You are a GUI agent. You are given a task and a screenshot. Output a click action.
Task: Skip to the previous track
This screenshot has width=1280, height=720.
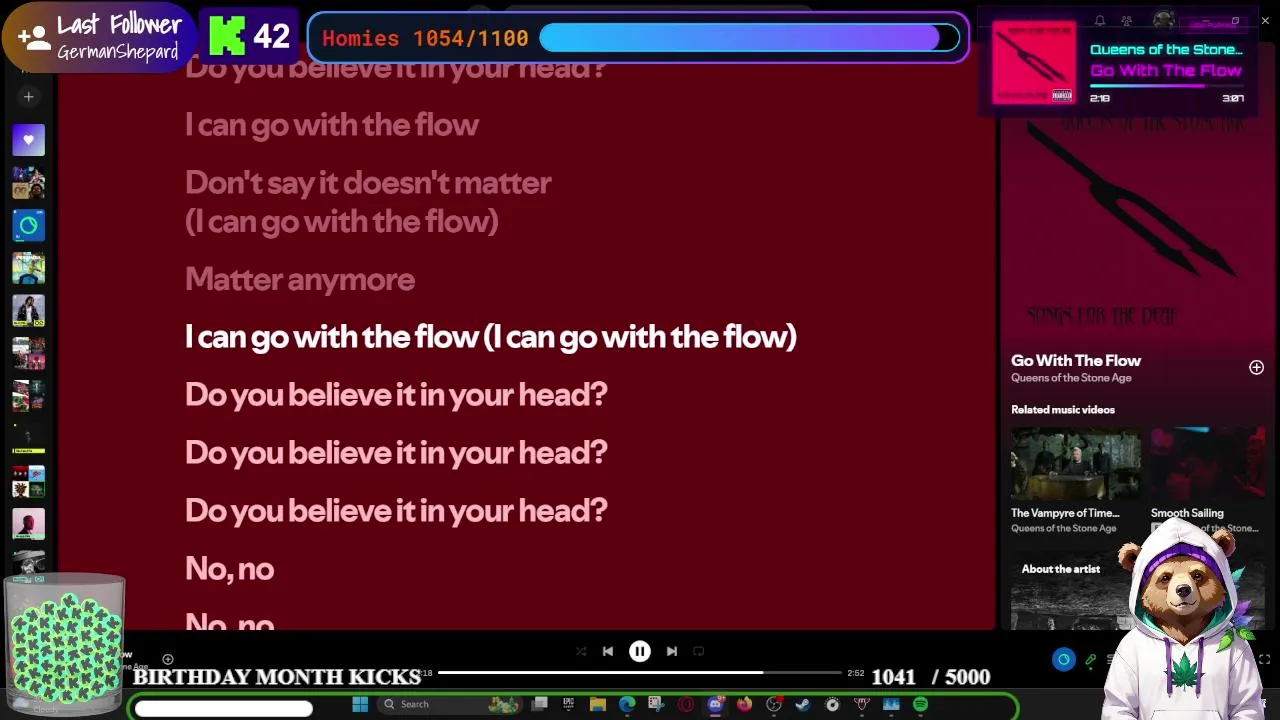608,651
